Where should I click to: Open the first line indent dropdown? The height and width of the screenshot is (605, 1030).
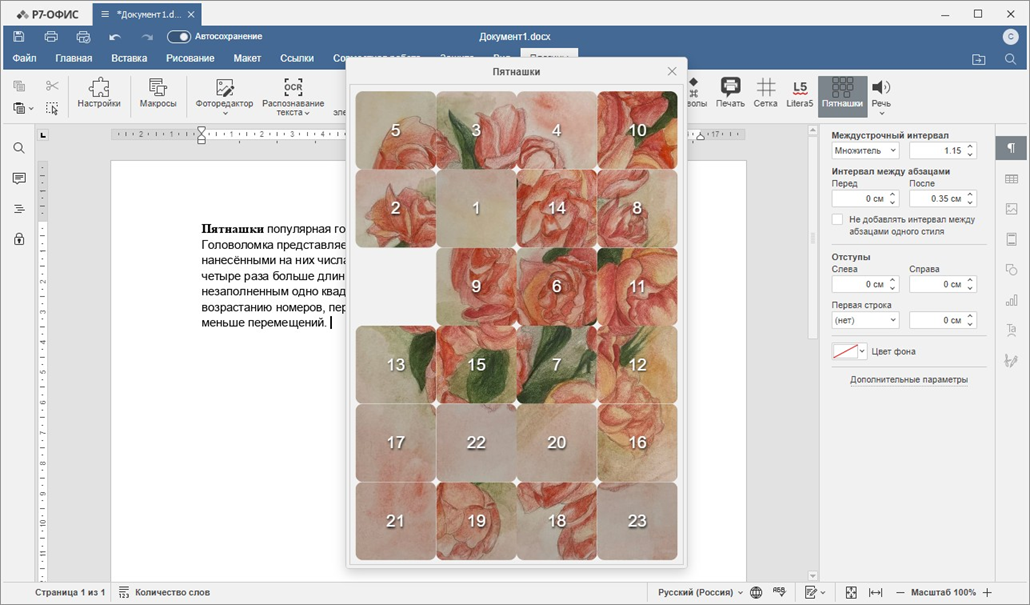[x=865, y=320]
